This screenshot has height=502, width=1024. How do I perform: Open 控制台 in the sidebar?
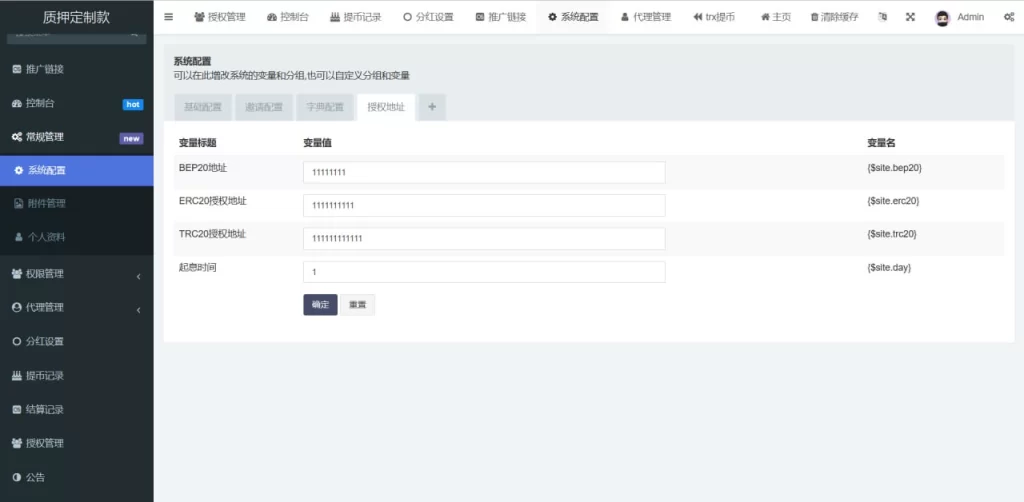pyautogui.click(x=76, y=103)
